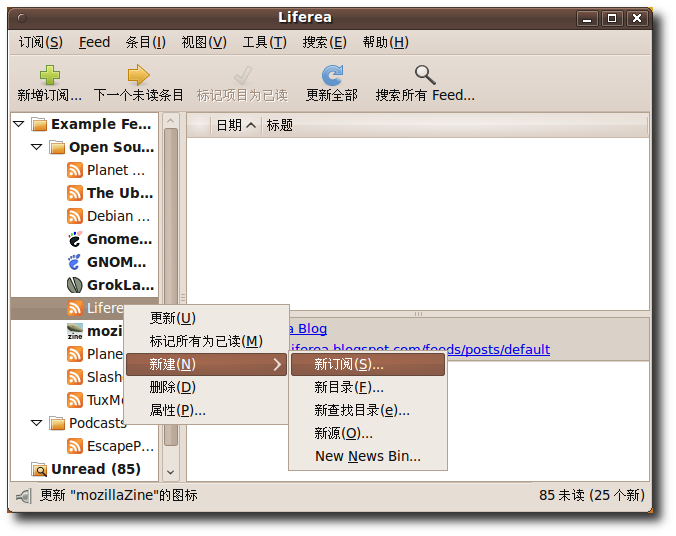676x536 pixels.
Task: Open the 视图(V) menu
Action: click(204, 42)
